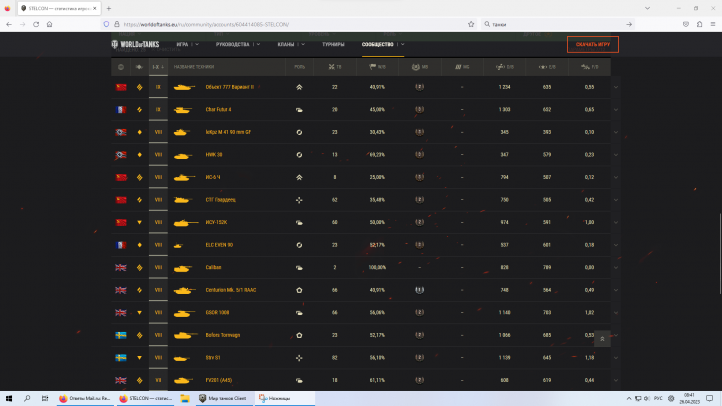This screenshot has height=406, width=722.
Task: Toggle tier column sort order
Action: point(155,67)
